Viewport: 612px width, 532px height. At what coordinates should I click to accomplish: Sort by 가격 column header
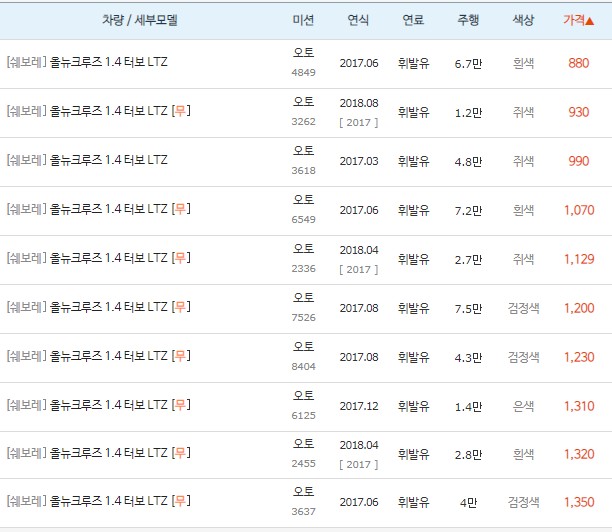click(578, 20)
